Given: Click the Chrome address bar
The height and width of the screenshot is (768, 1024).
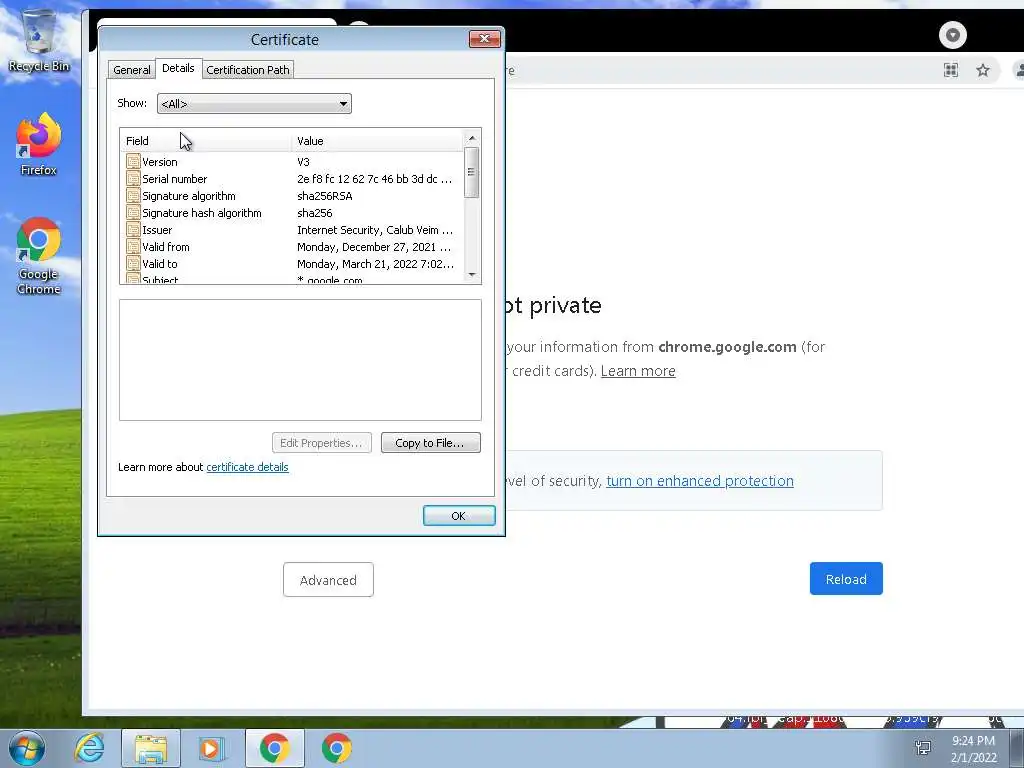Looking at the screenshot, I should tap(718, 71).
